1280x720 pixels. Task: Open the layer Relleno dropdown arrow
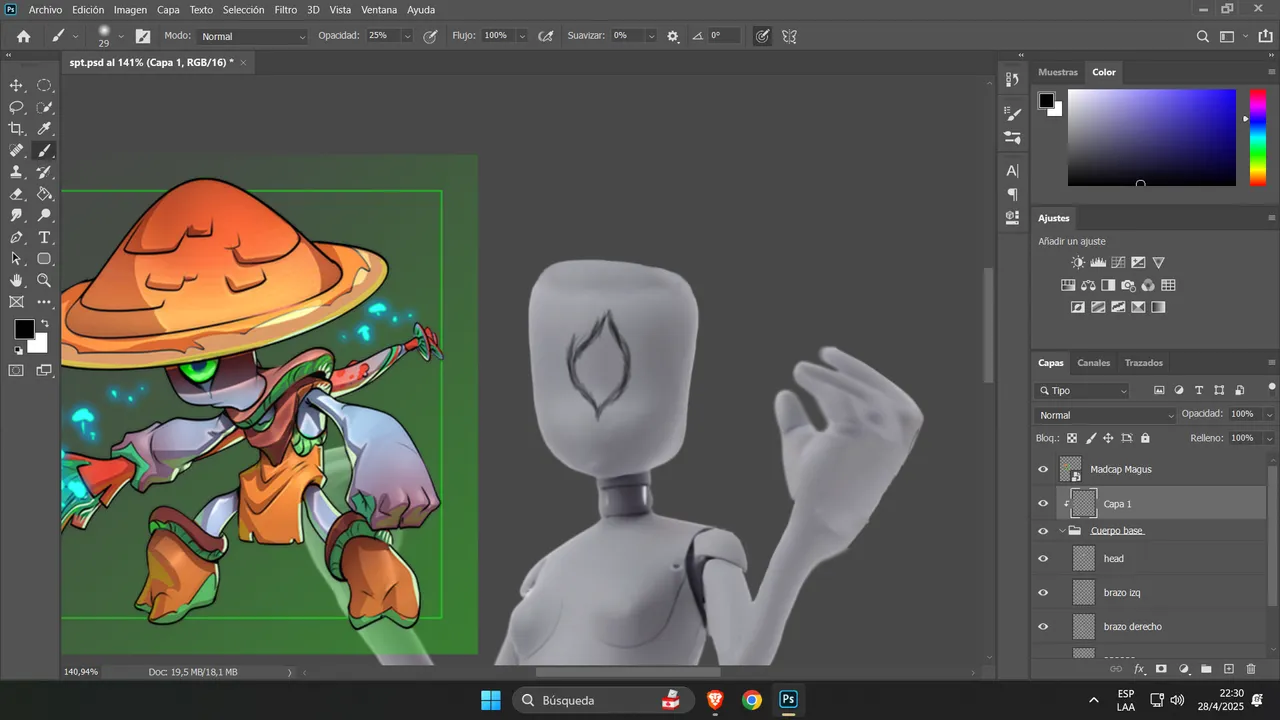pyautogui.click(x=1270, y=438)
